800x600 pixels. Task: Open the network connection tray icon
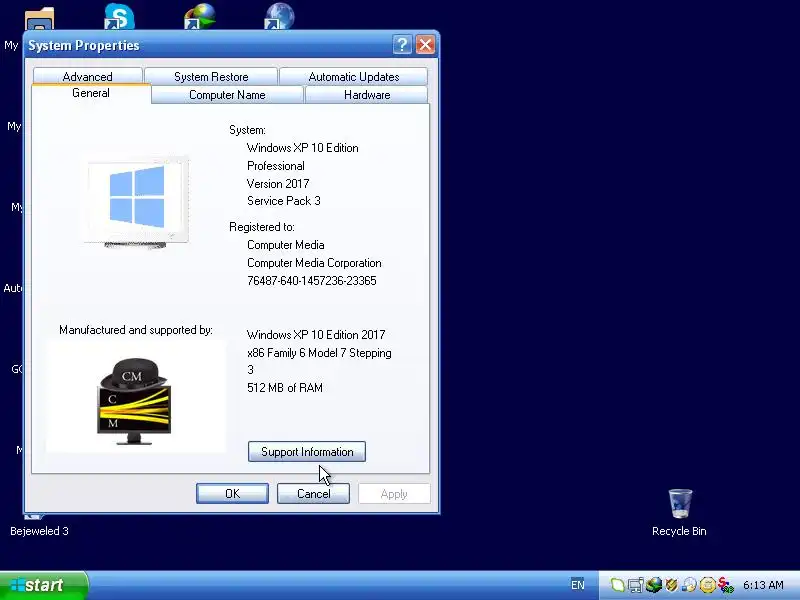[x=635, y=585]
